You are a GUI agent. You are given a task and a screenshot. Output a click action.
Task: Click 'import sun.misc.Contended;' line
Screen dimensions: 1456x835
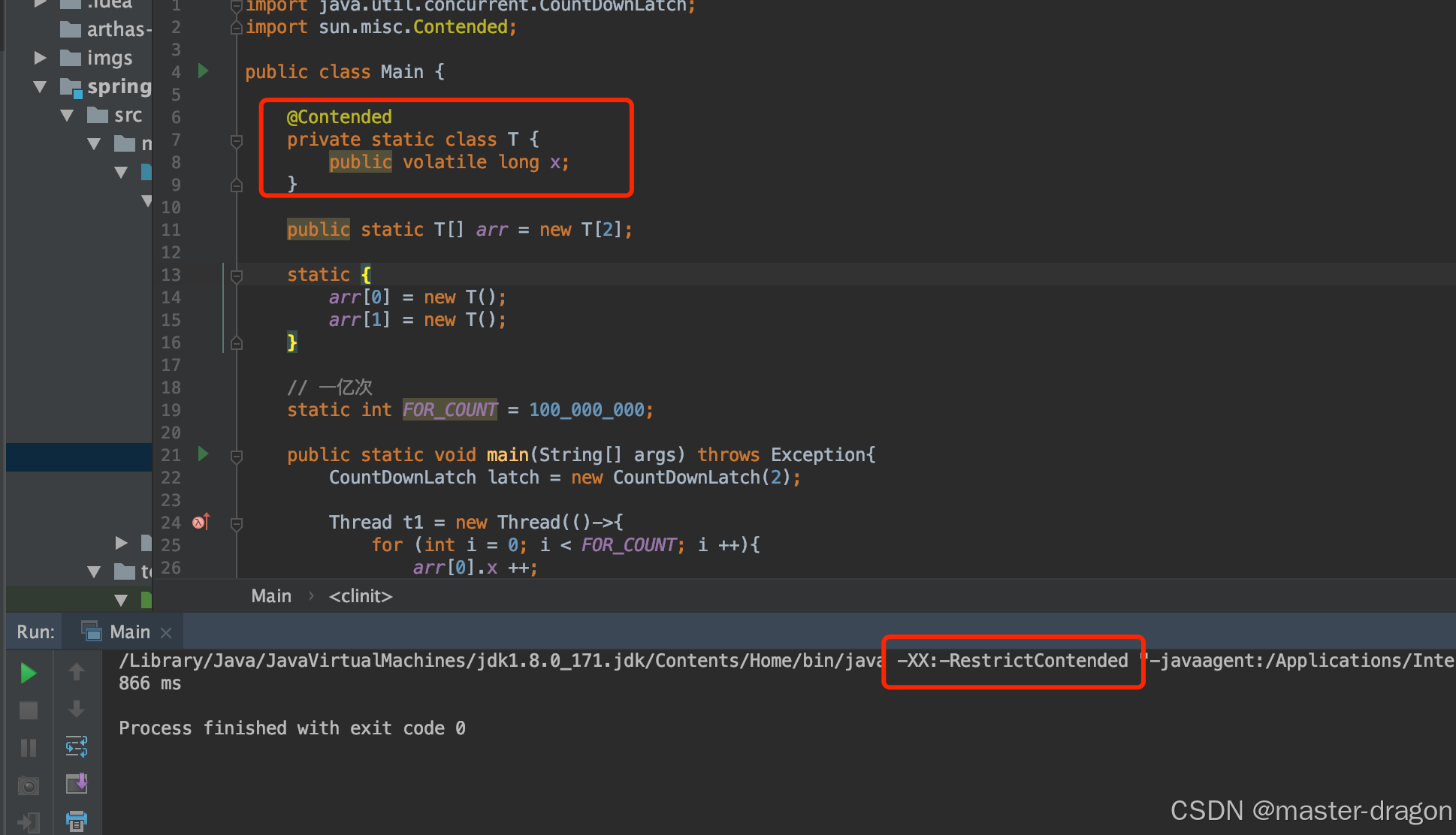point(381,27)
